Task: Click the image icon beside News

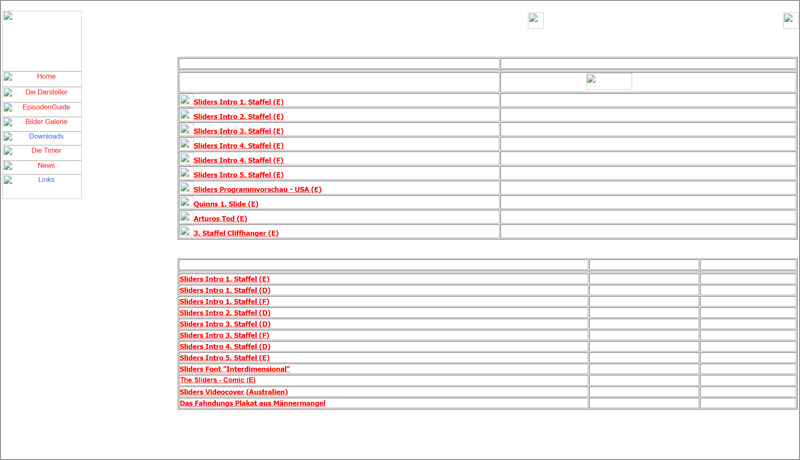Action: [8, 166]
